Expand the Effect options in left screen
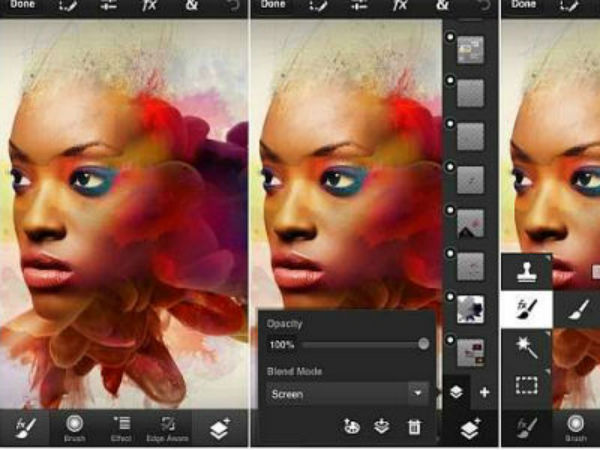Image resolution: width=600 pixels, height=450 pixels. coord(122,427)
